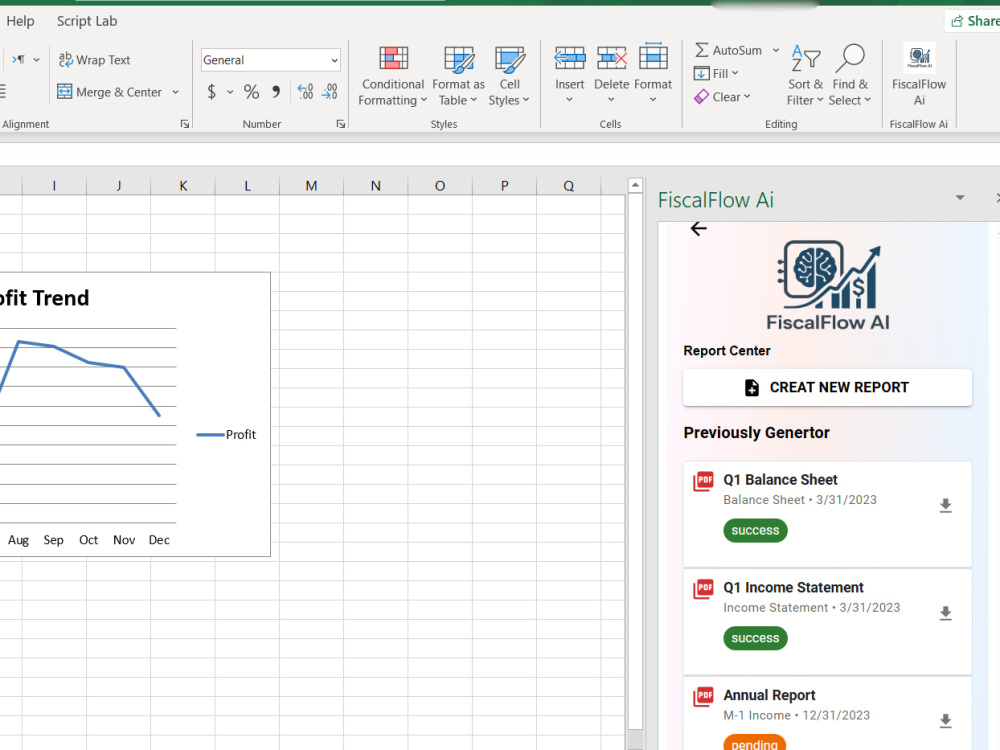The width and height of the screenshot is (1000, 750).
Task: Click AutoSum button
Action: 728,50
